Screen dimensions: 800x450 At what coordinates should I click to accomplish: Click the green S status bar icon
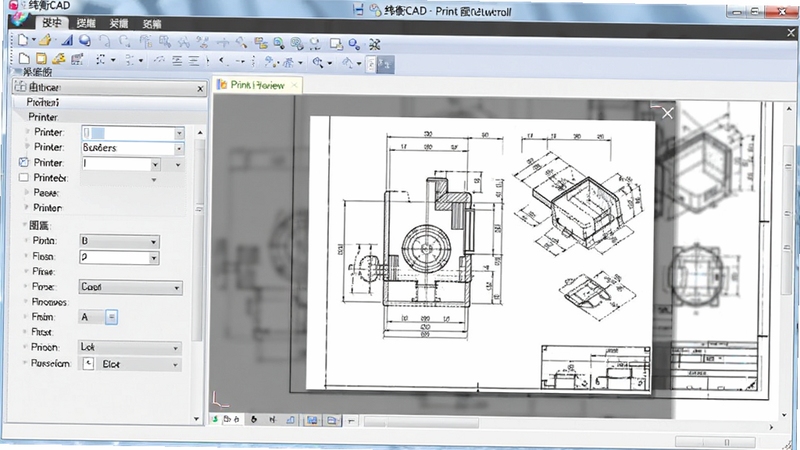click(215, 419)
